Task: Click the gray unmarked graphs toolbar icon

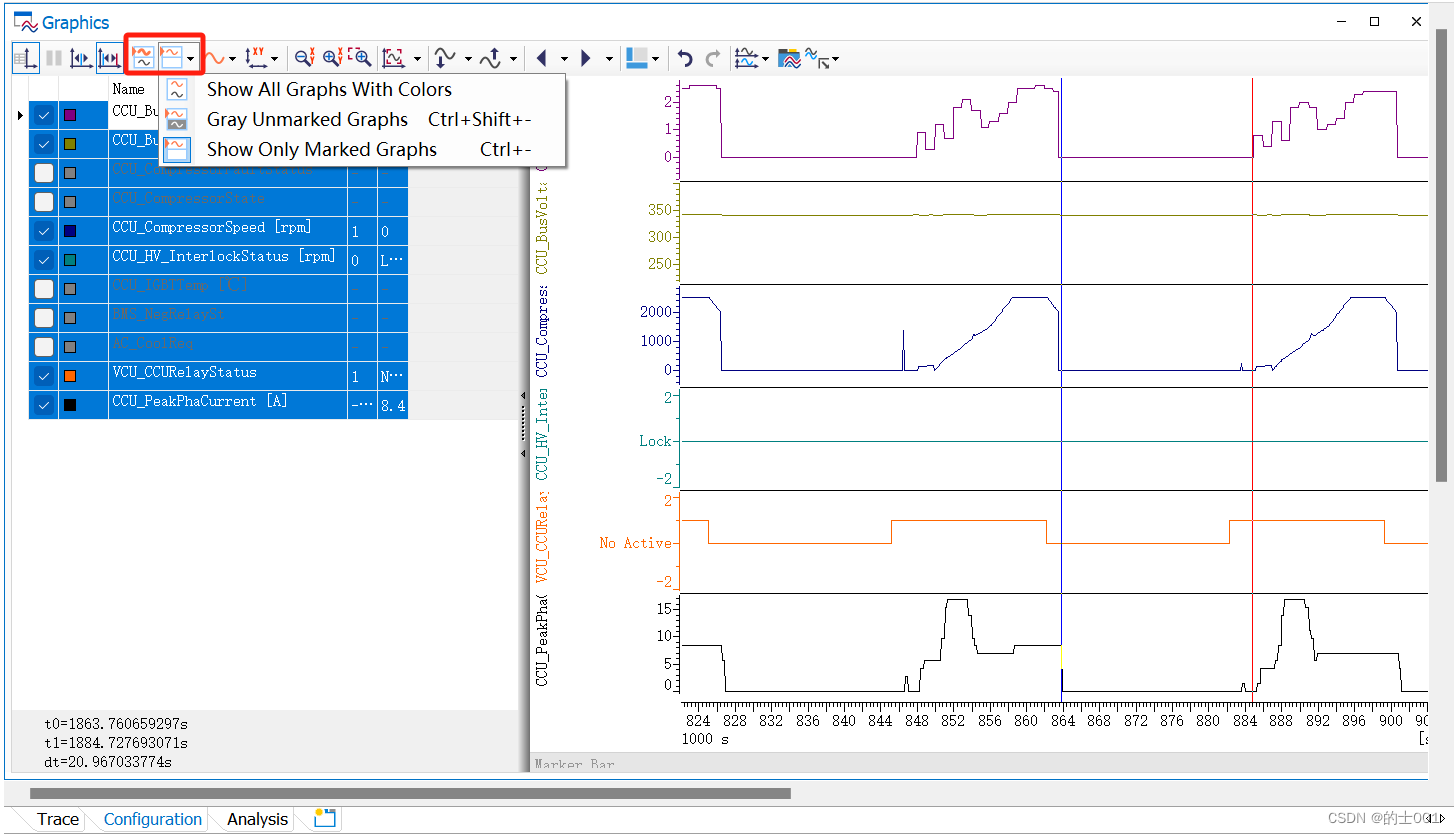Action: 143,57
